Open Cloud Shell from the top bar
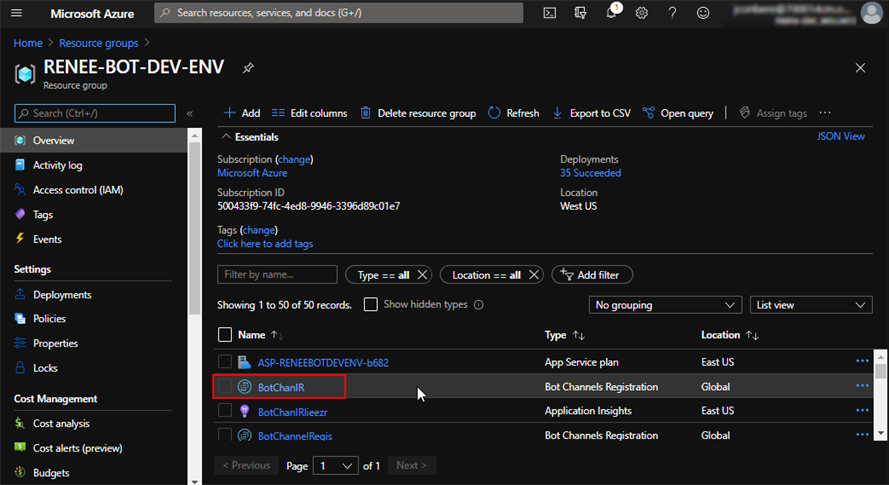Image resolution: width=889 pixels, height=485 pixels. [x=550, y=13]
